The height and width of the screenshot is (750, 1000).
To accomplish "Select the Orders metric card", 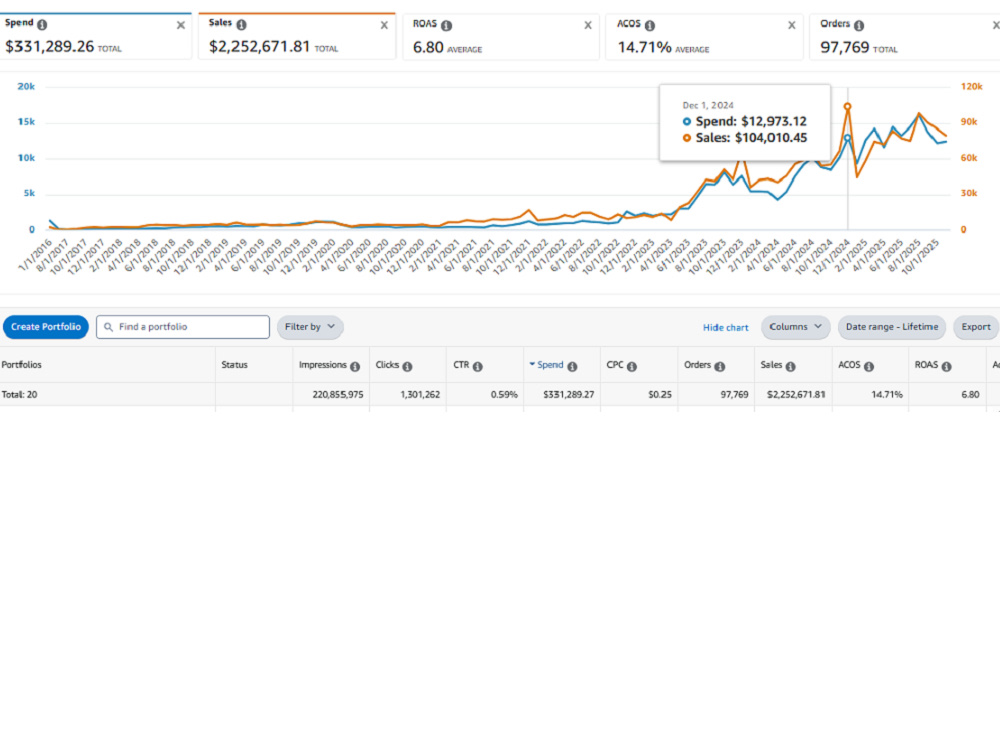I will pyautogui.click(x=904, y=37).
